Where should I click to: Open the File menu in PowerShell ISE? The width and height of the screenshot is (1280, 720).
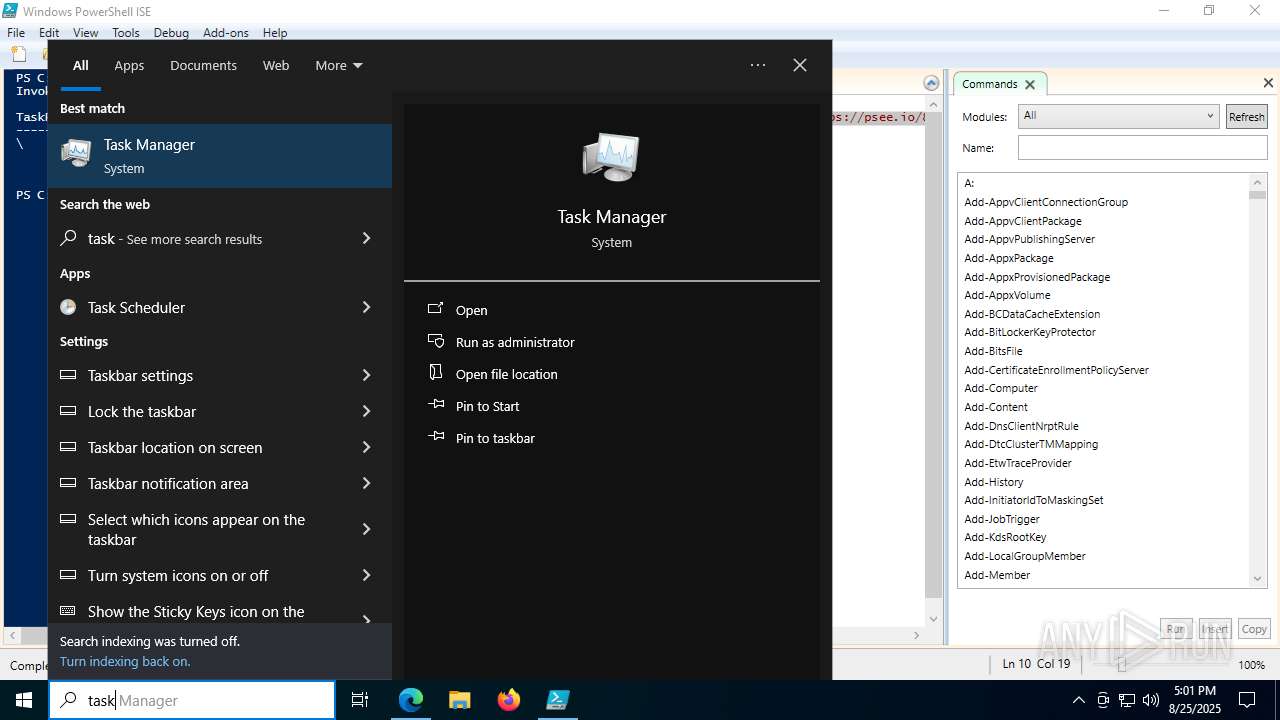coord(16,33)
